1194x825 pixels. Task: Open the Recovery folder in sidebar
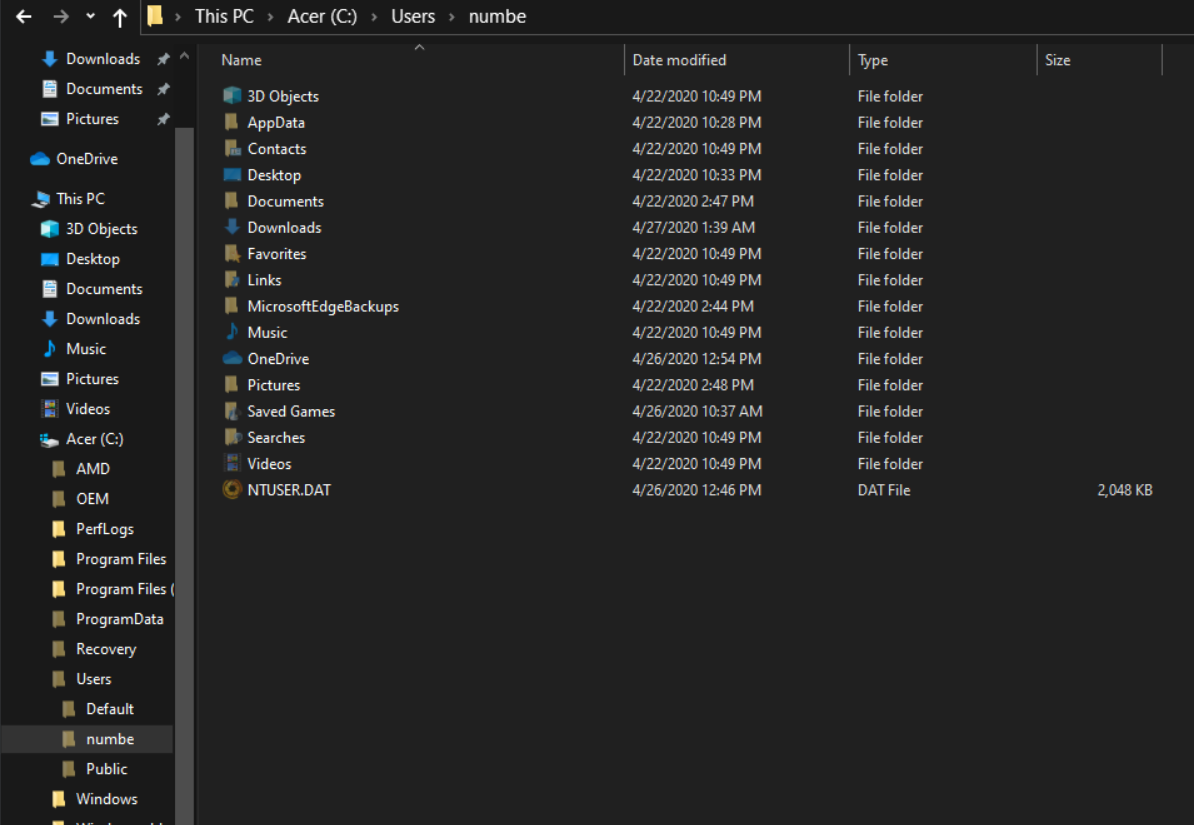coord(105,649)
